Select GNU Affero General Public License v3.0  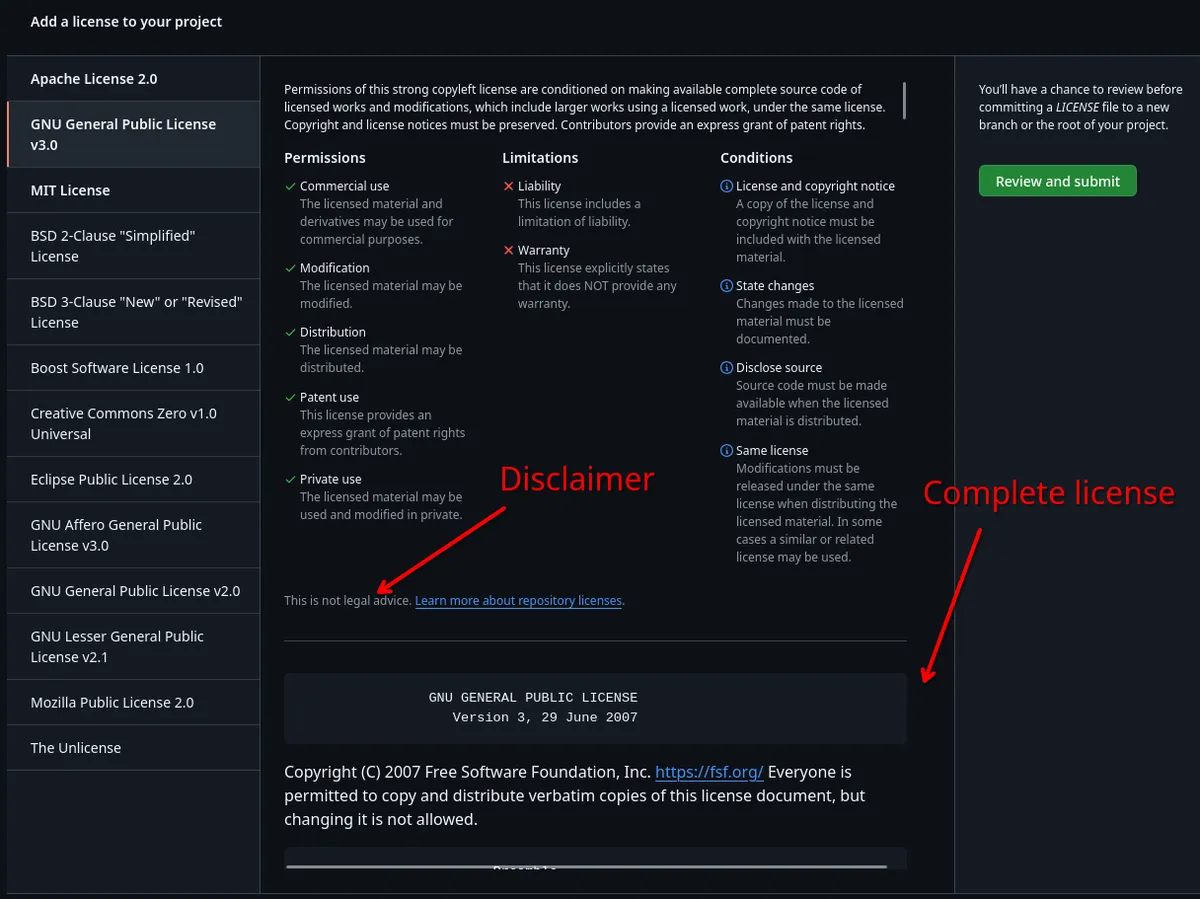coord(116,535)
